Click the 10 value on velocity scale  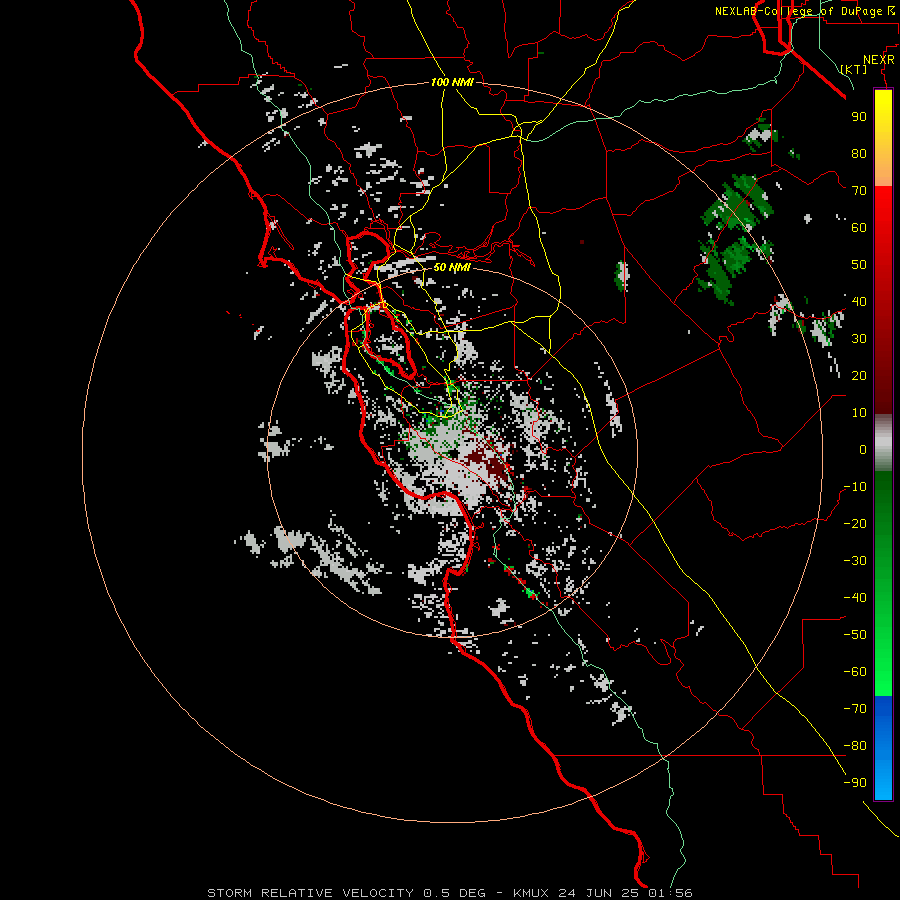pos(859,413)
